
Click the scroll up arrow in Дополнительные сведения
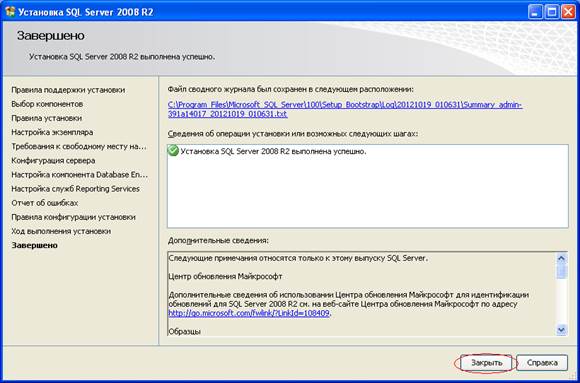coord(562,258)
